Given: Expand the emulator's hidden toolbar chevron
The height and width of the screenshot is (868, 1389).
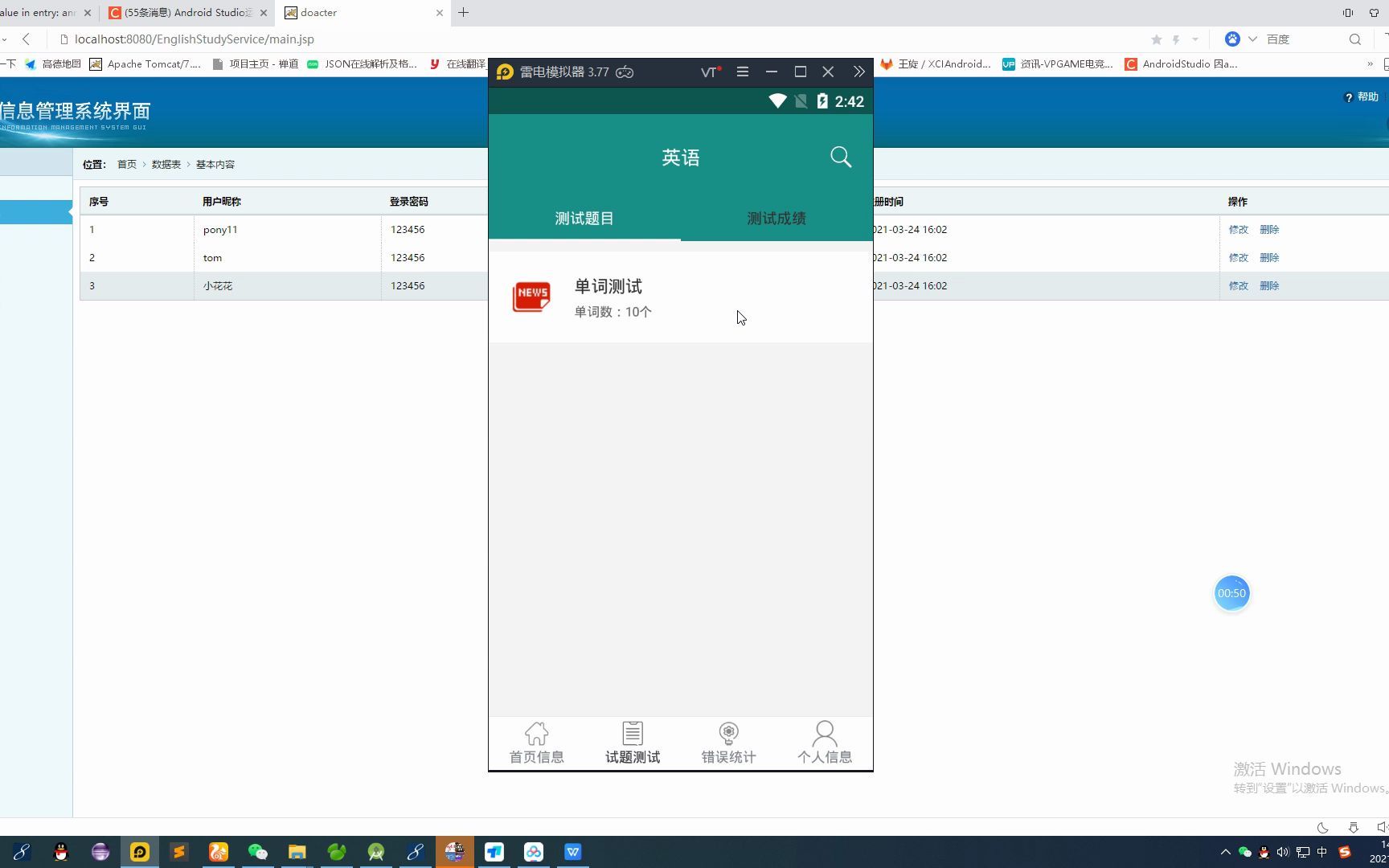Looking at the screenshot, I should [x=858, y=72].
